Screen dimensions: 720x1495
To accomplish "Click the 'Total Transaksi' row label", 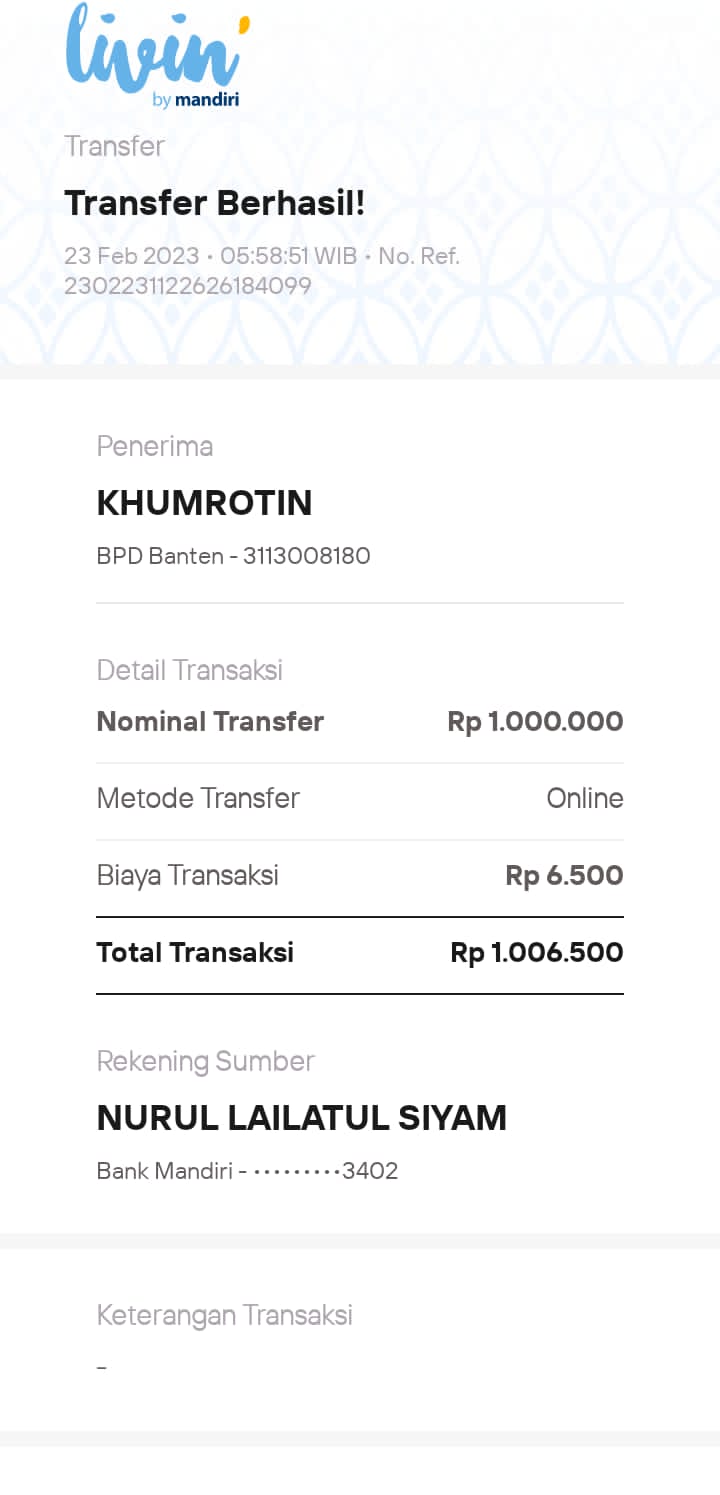I will [x=195, y=953].
